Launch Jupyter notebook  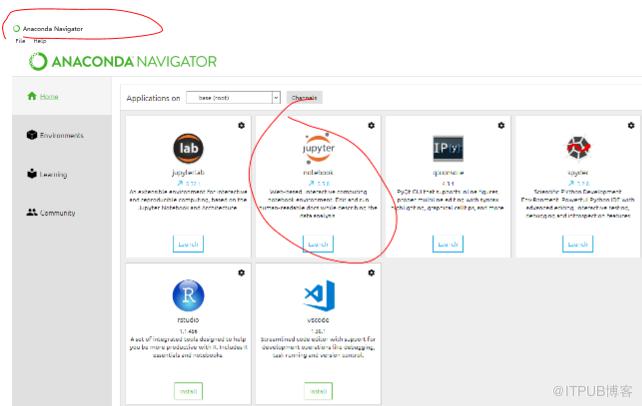318,244
